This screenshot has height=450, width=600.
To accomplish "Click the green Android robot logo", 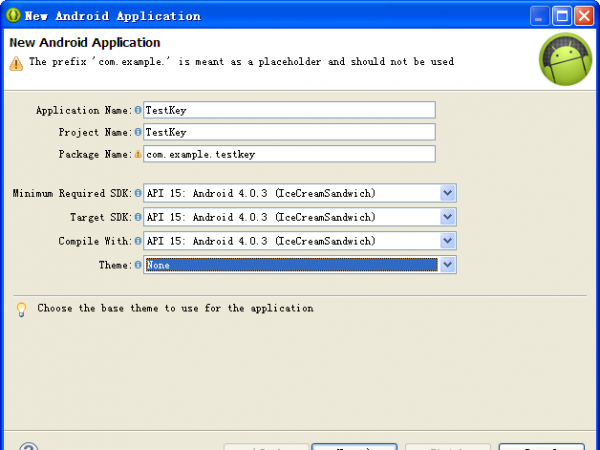I will [565, 59].
